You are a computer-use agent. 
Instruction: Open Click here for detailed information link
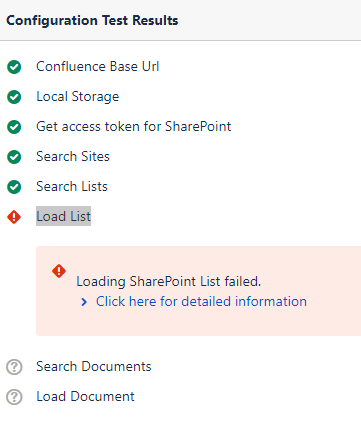pos(201,301)
